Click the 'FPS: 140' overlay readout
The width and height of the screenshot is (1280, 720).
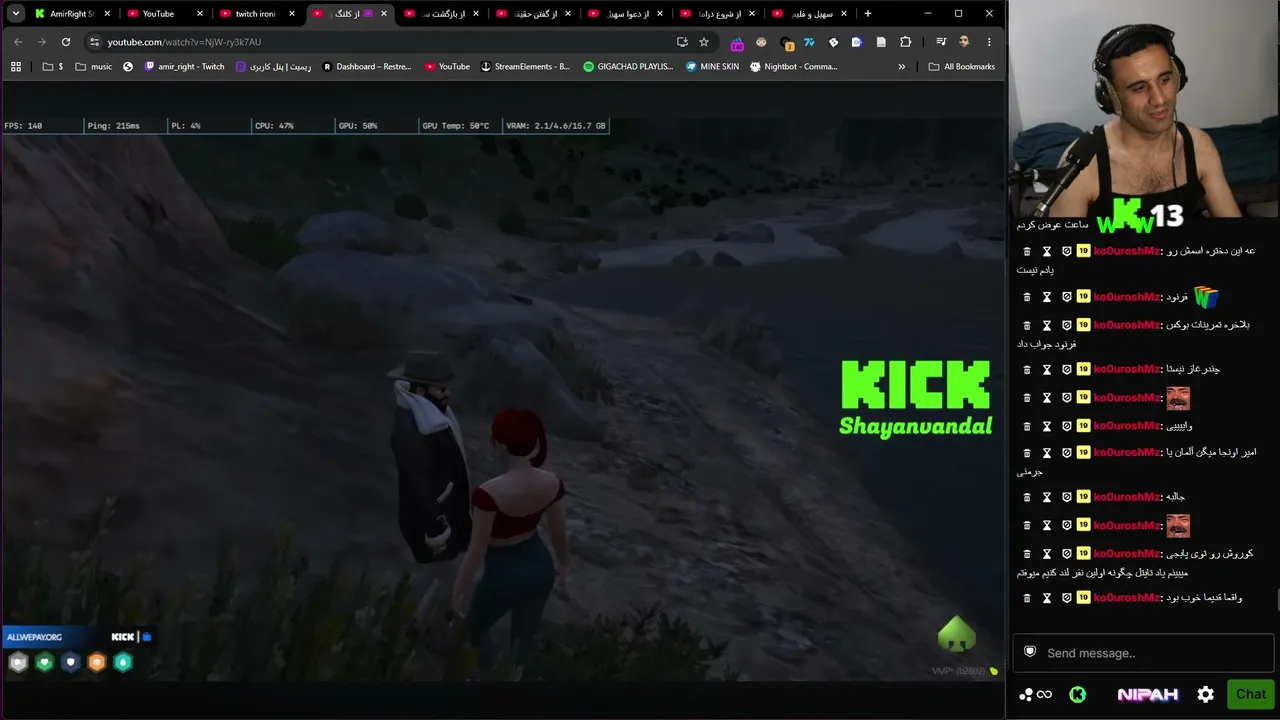23,126
